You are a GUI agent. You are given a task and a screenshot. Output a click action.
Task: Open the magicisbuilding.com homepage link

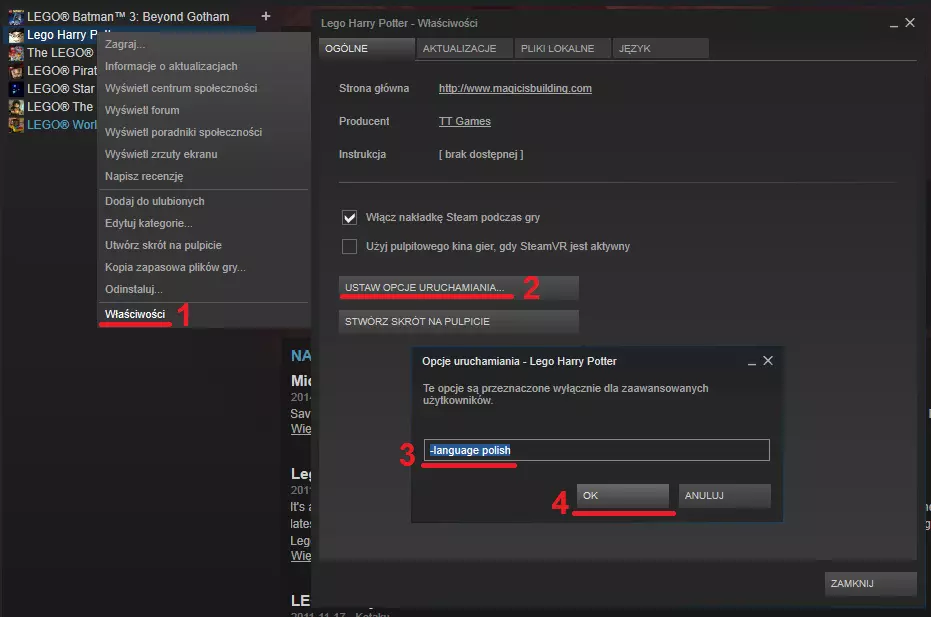pos(515,88)
